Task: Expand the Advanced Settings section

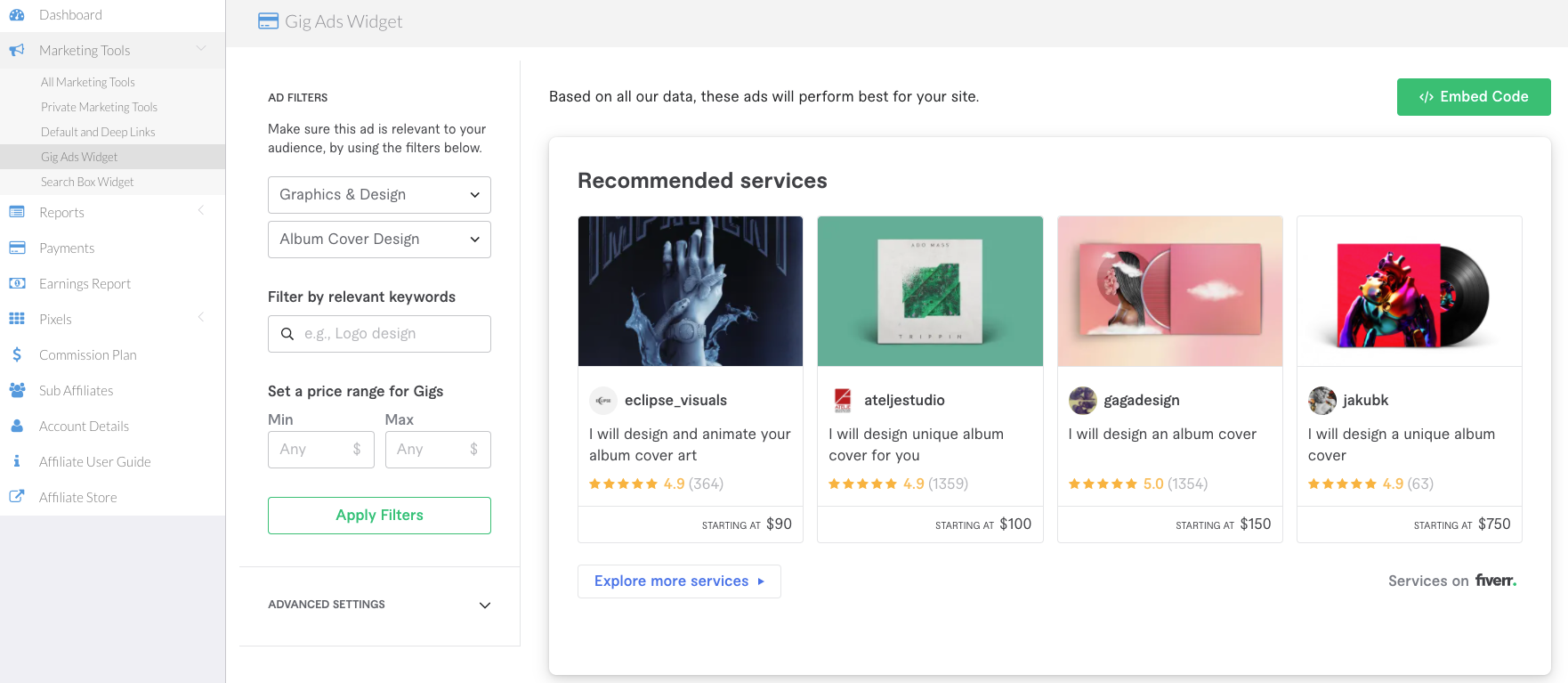Action: click(x=378, y=605)
